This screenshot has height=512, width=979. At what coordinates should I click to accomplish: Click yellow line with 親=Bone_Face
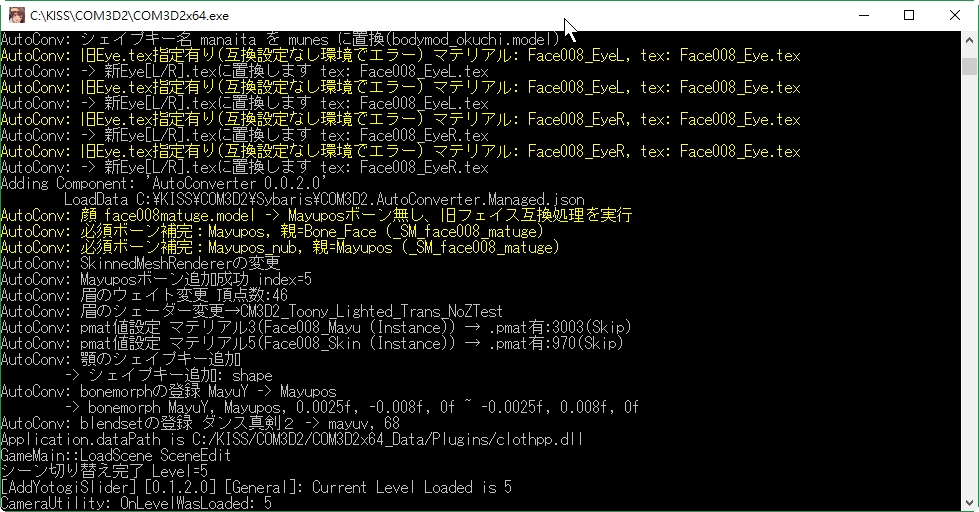(x=272, y=232)
